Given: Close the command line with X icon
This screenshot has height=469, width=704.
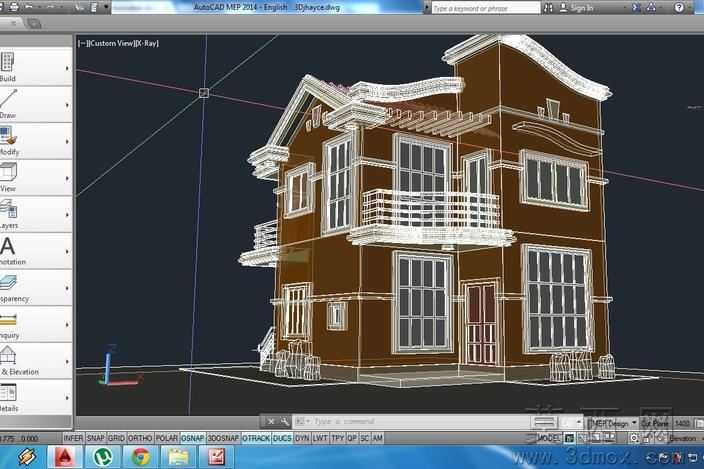Looking at the screenshot, I should click(x=271, y=421).
